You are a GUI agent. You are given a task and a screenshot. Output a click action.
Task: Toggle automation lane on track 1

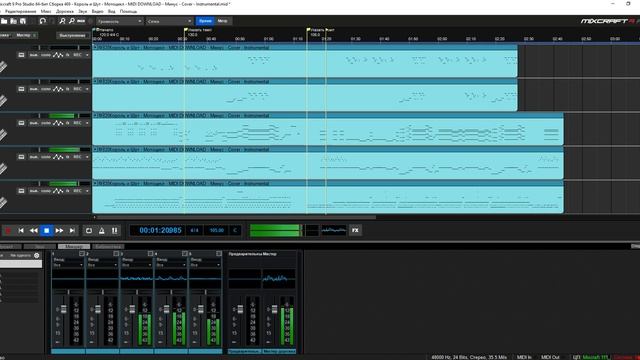pyautogui.click(x=58, y=55)
